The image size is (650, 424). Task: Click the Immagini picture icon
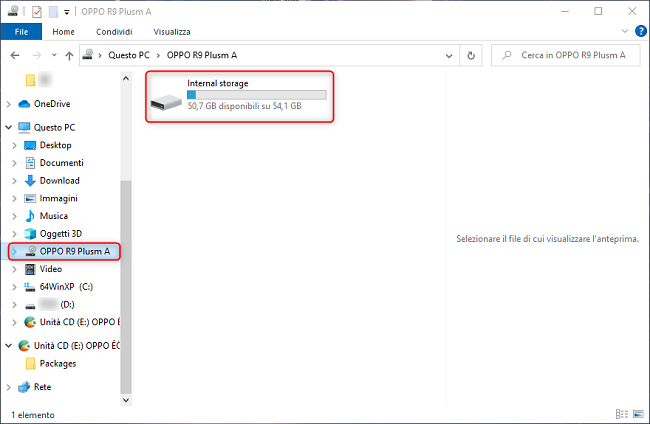point(30,199)
